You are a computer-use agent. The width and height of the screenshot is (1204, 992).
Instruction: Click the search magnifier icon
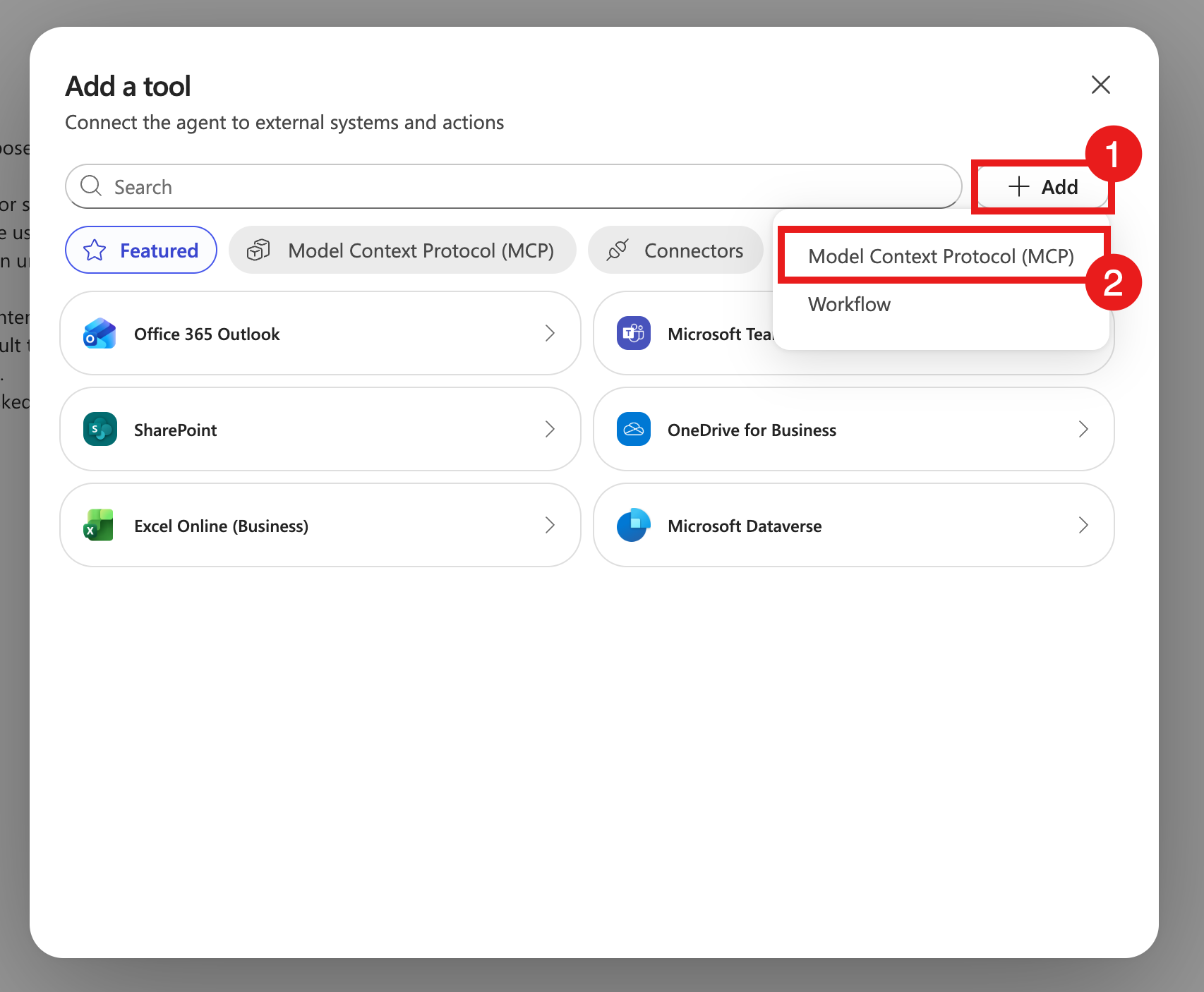tap(91, 186)
